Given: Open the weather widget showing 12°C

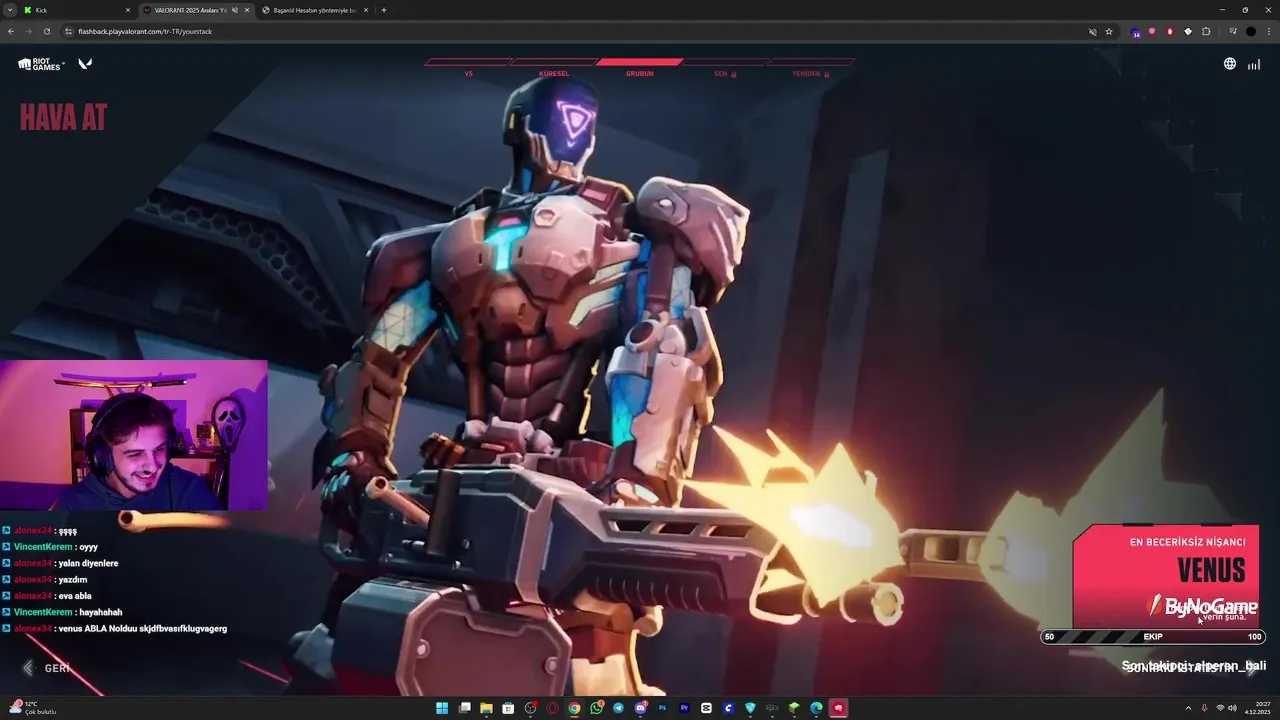Looking at the screenshot, I should click(x=32, y=707).
